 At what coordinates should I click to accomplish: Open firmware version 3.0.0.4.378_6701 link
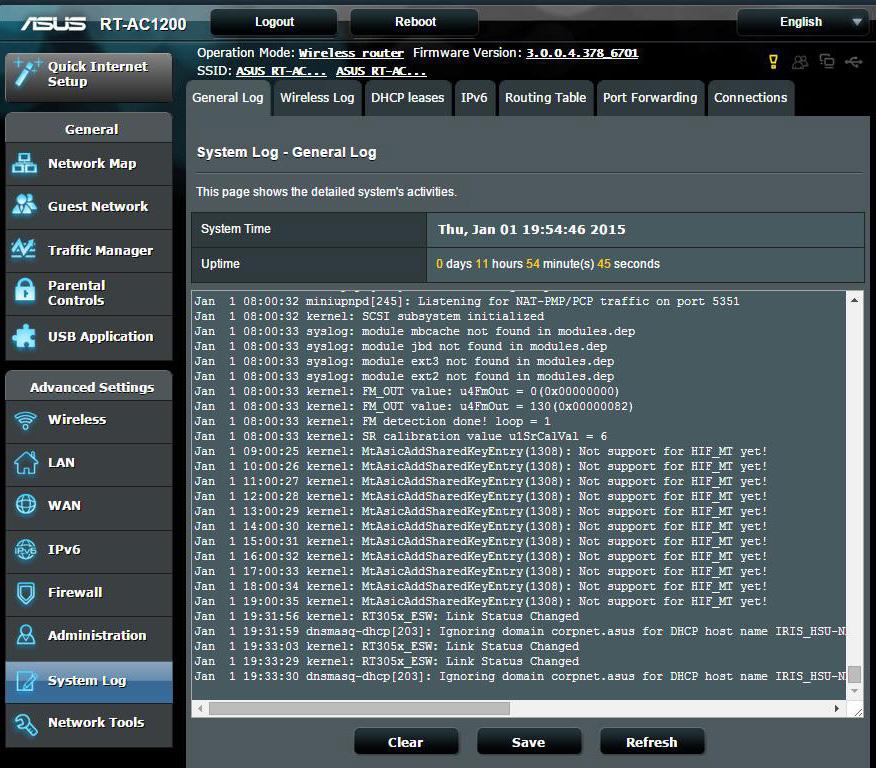coord(582,53)
